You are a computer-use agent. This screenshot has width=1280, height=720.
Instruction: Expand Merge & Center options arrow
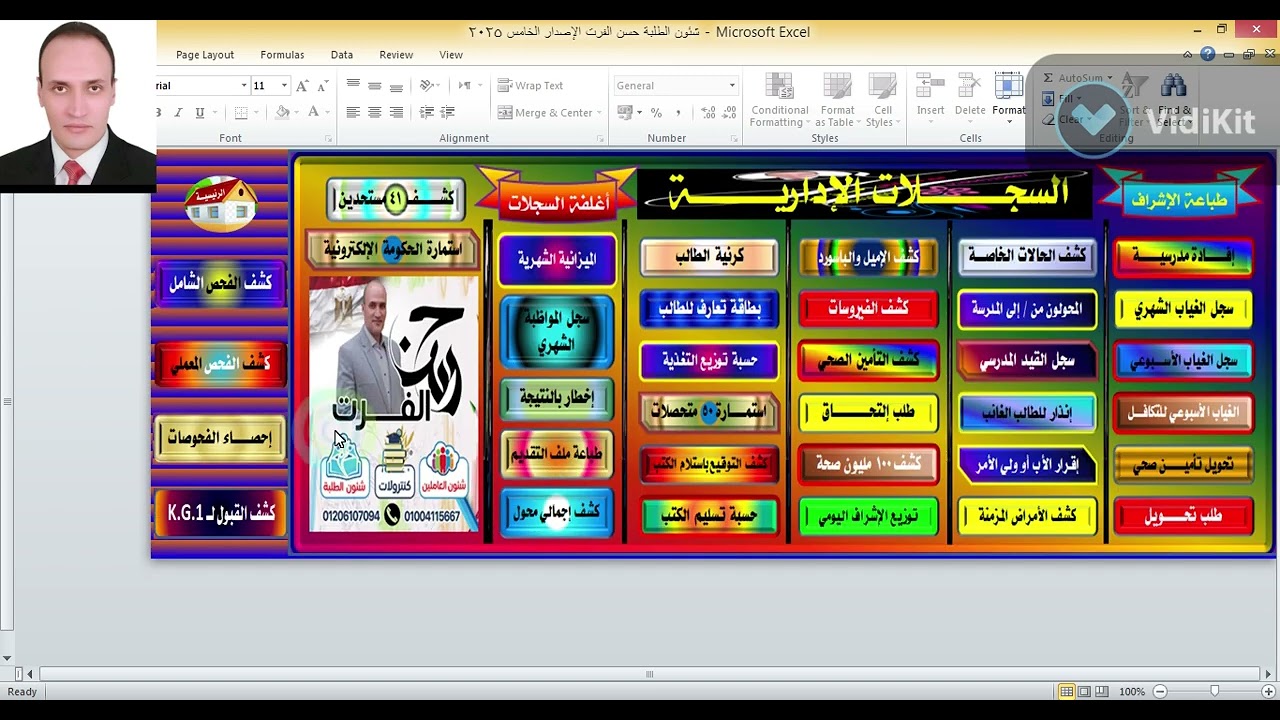pyautogui.click(x=600, y=113)
